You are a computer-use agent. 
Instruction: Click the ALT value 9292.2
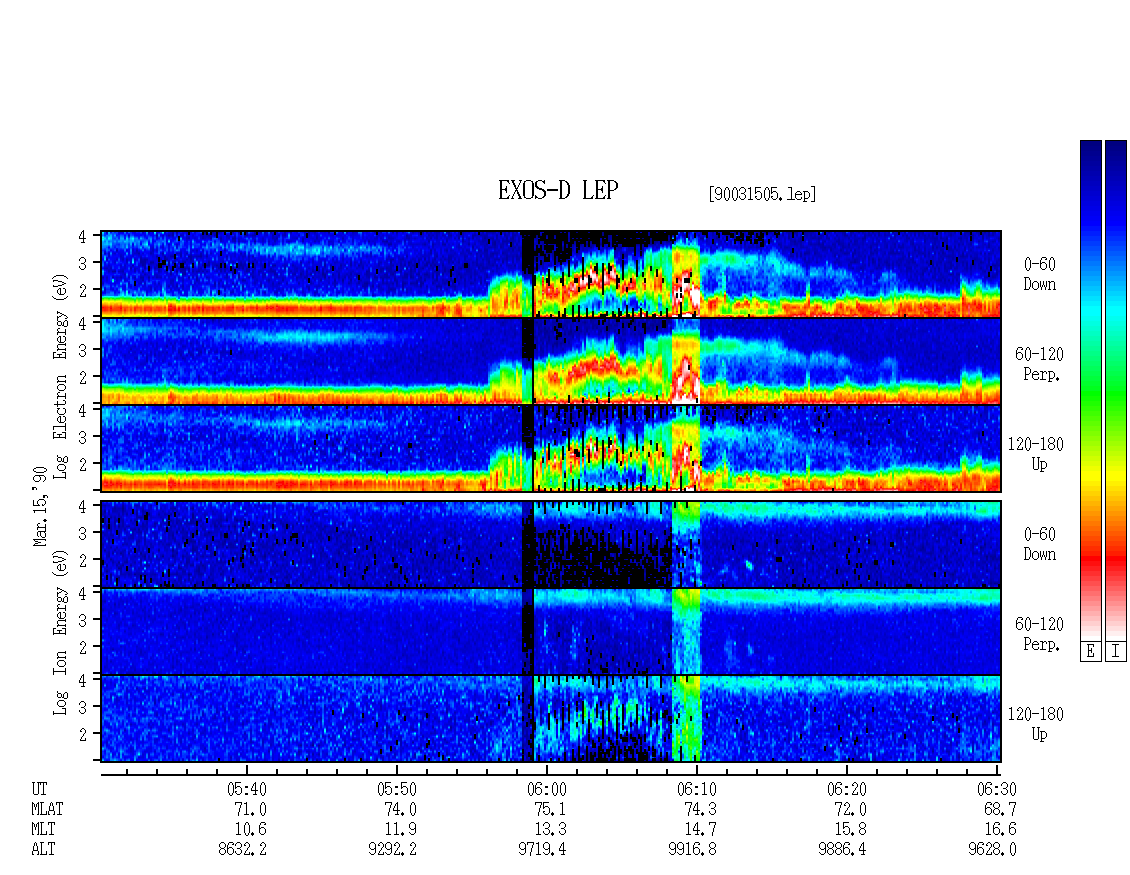click(x=393, y=850)
